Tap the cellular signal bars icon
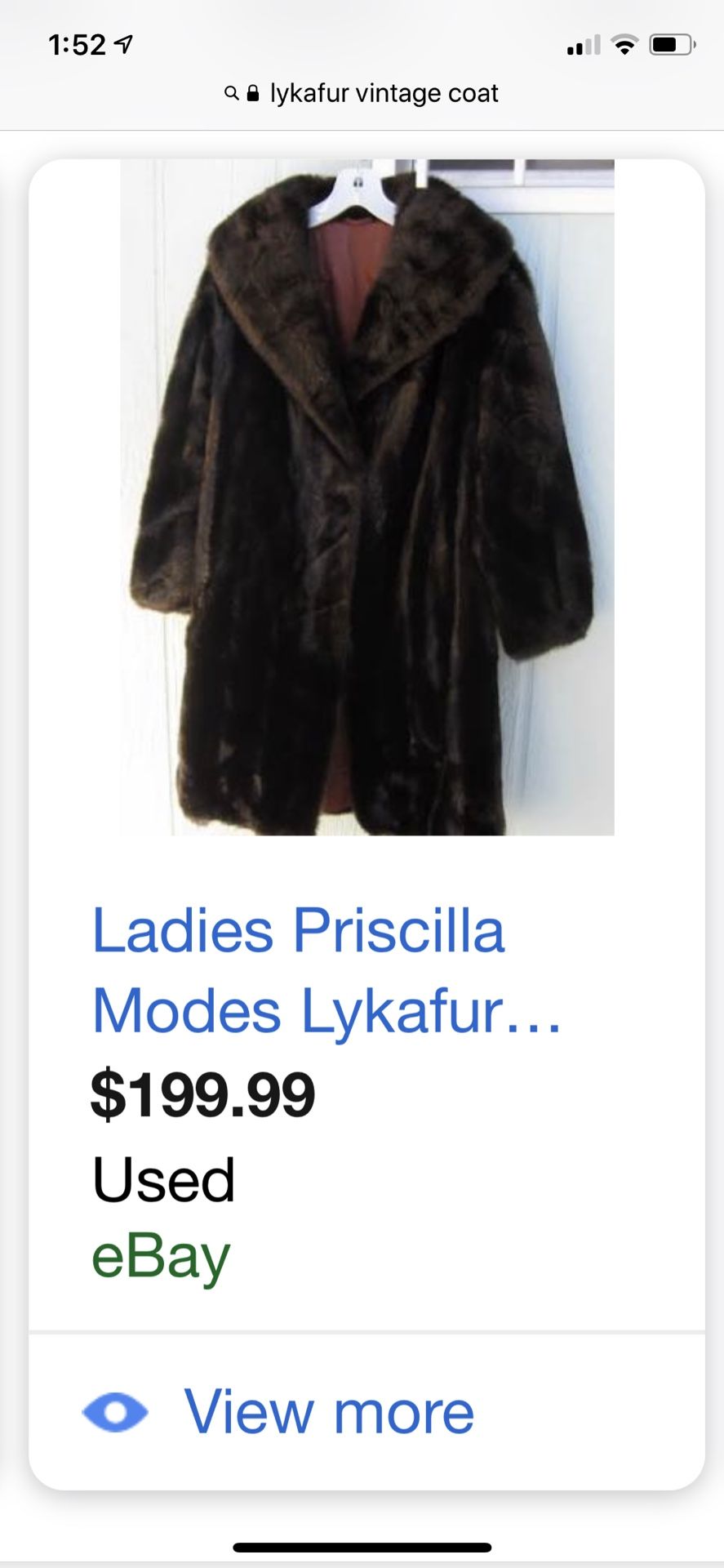724x1568 pixels. 583,45
